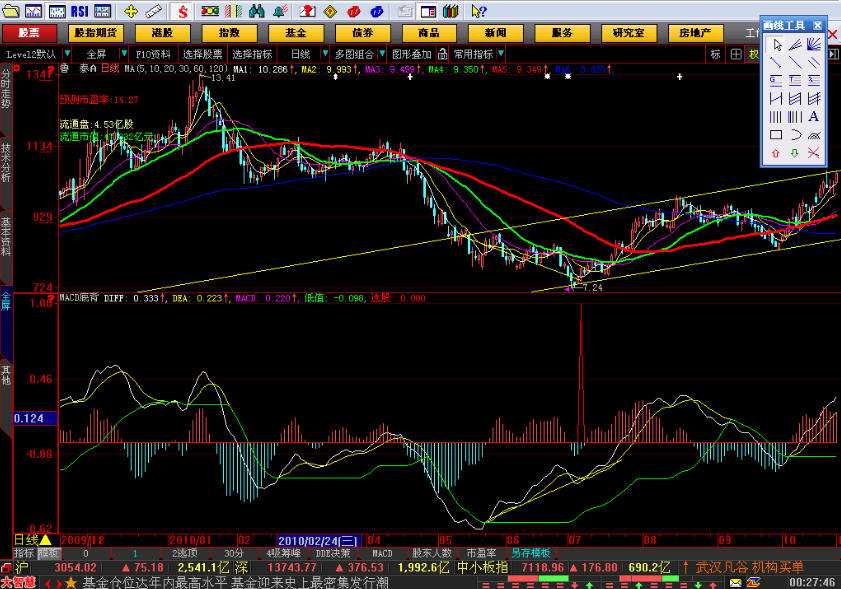Switch to the 基金 tab

(296, 33)
